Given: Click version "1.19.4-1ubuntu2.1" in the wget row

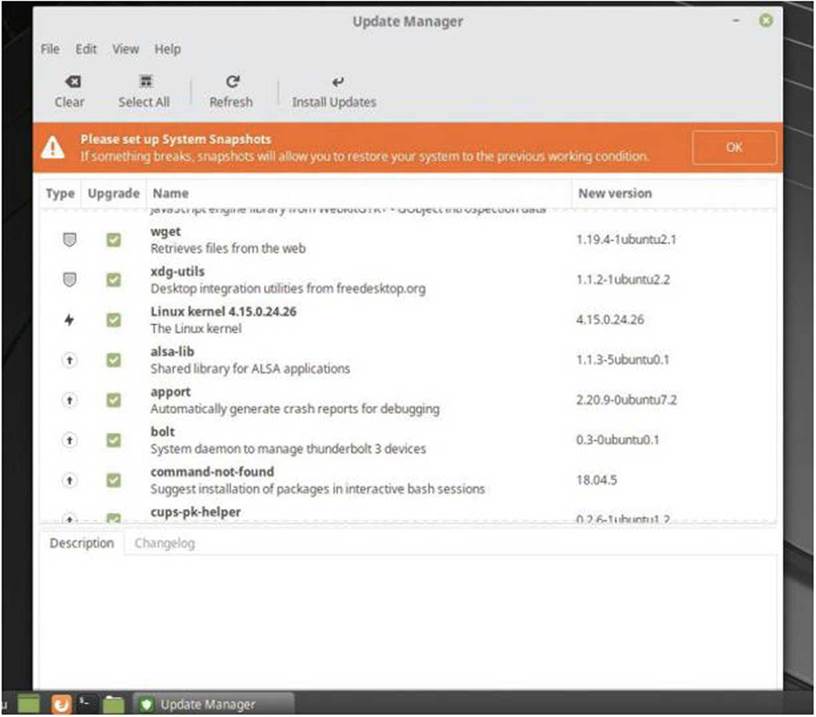Looking at the screenshot, I should [x=626, y=240].
